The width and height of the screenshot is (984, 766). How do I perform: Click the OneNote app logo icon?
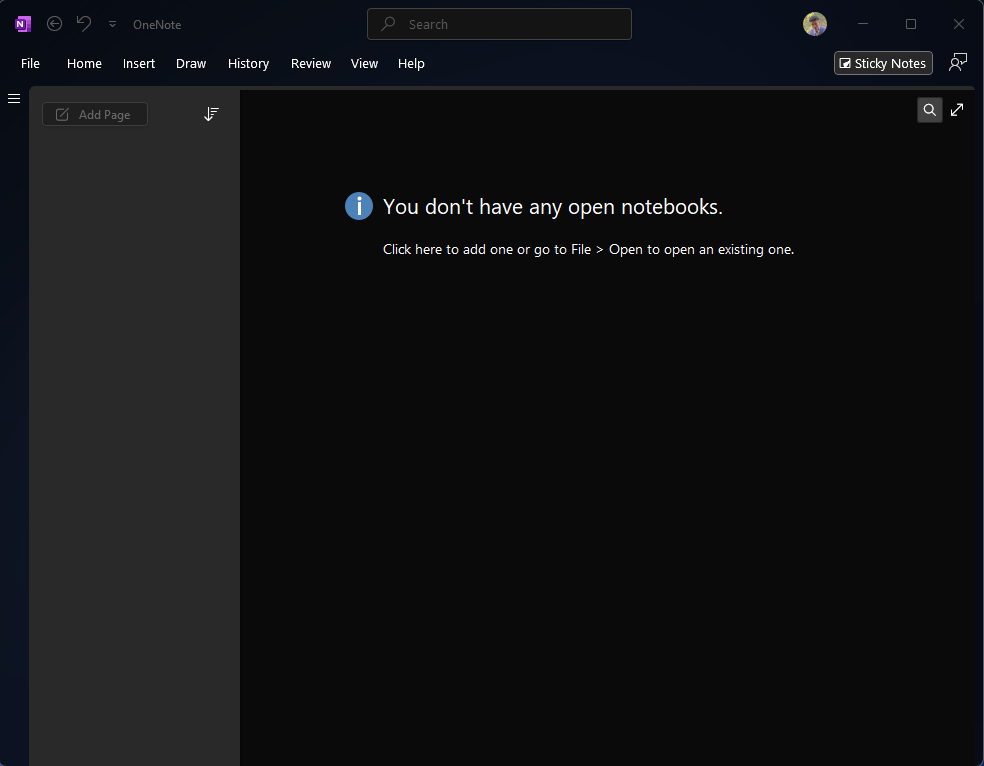pos(23,24)
